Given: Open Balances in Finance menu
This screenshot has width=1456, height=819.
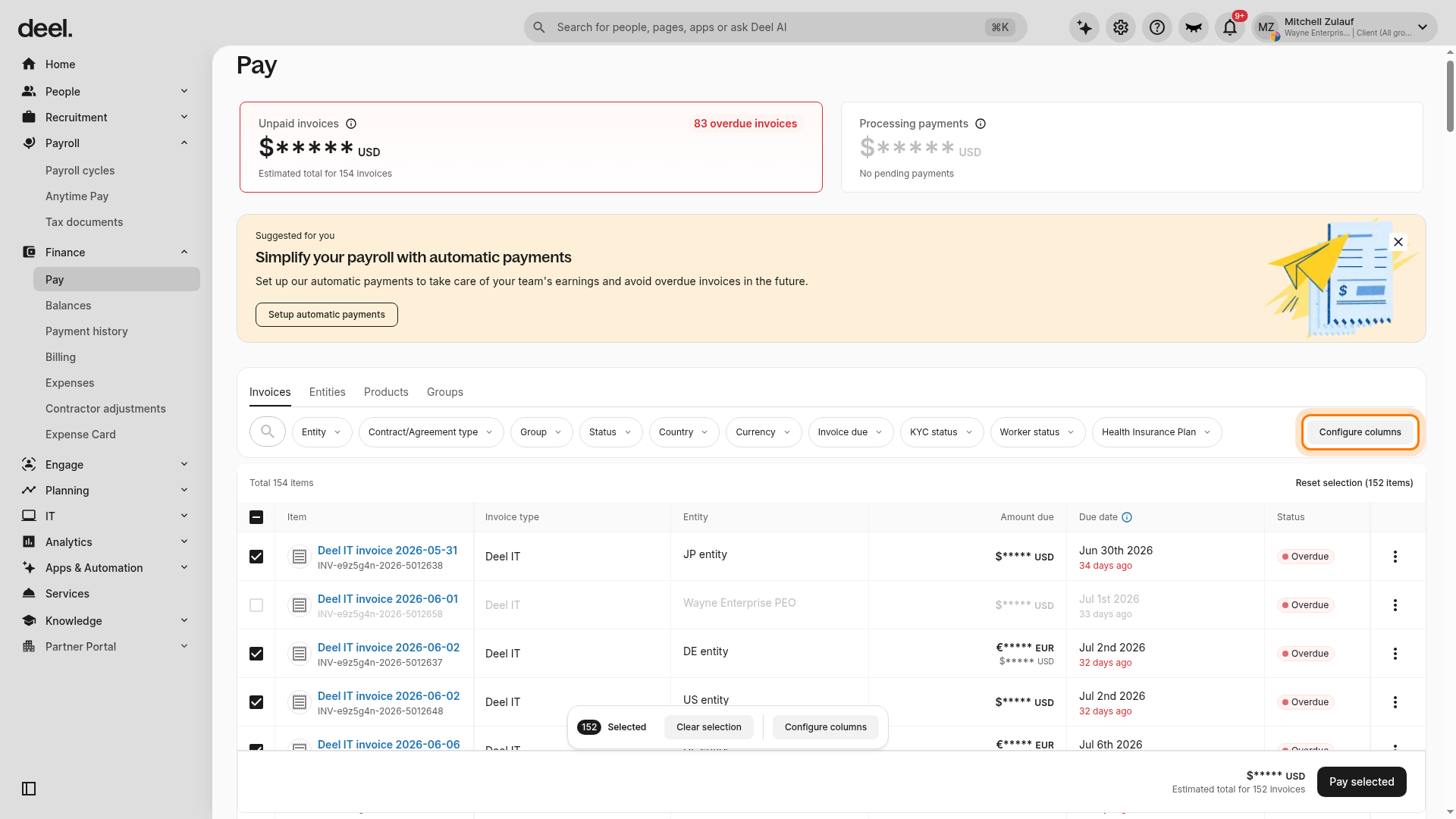Looking at the screenshot, I should pos(68,305).
